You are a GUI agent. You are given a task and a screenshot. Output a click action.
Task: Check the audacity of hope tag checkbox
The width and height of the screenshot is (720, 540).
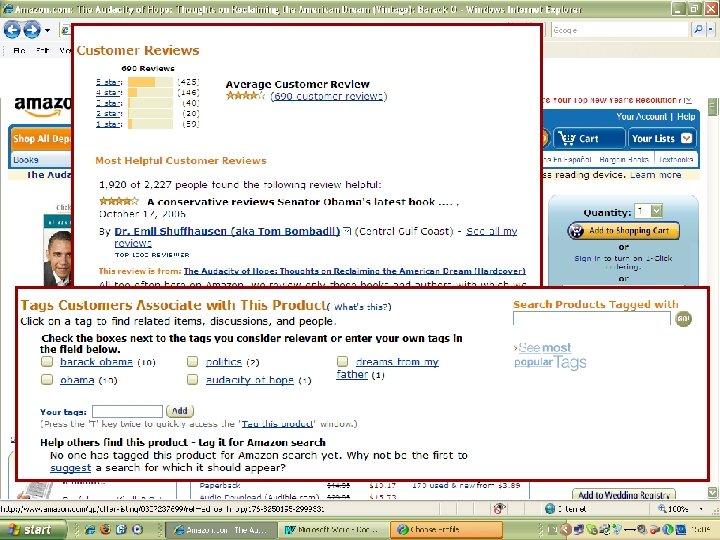(x=192, y=379)
